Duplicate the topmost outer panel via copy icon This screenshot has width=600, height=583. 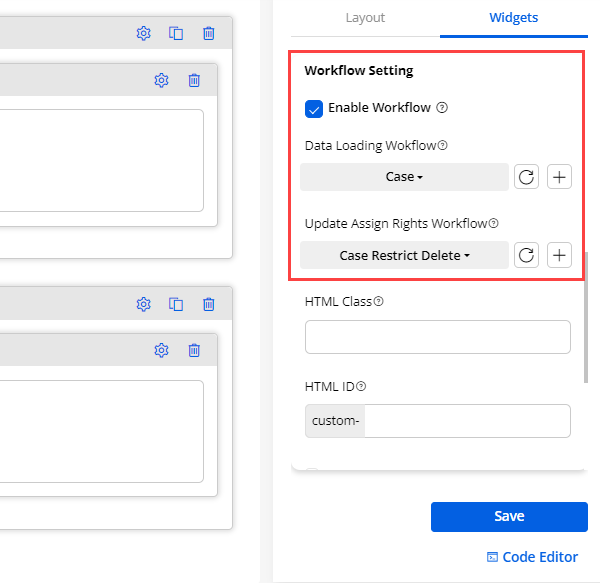point(176,33)
